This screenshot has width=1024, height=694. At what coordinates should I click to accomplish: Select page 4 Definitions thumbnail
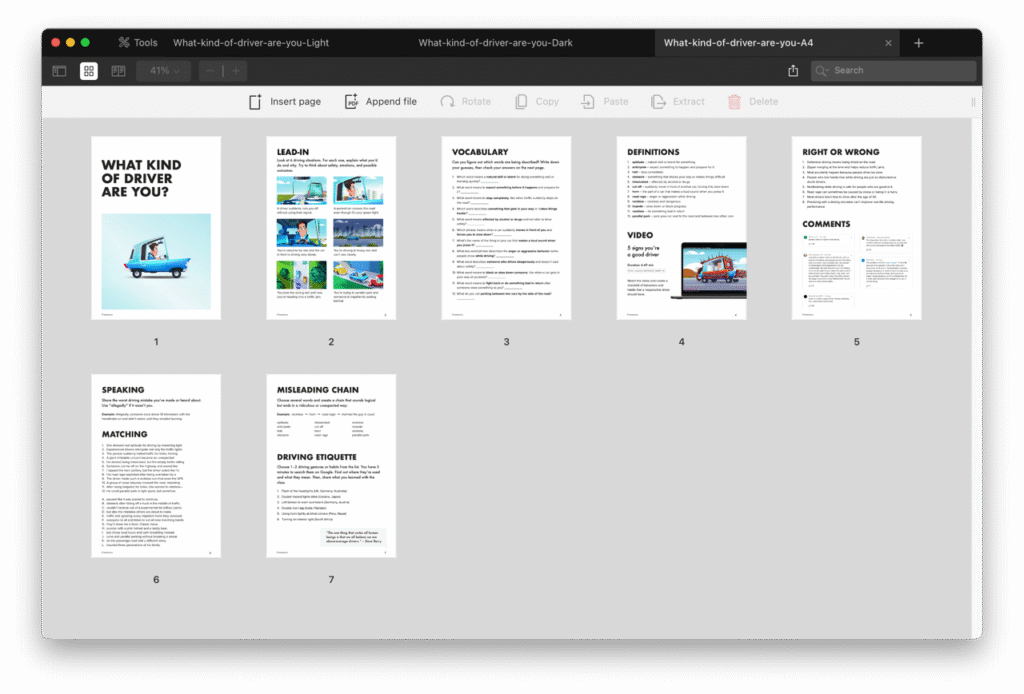coord(681,228)
